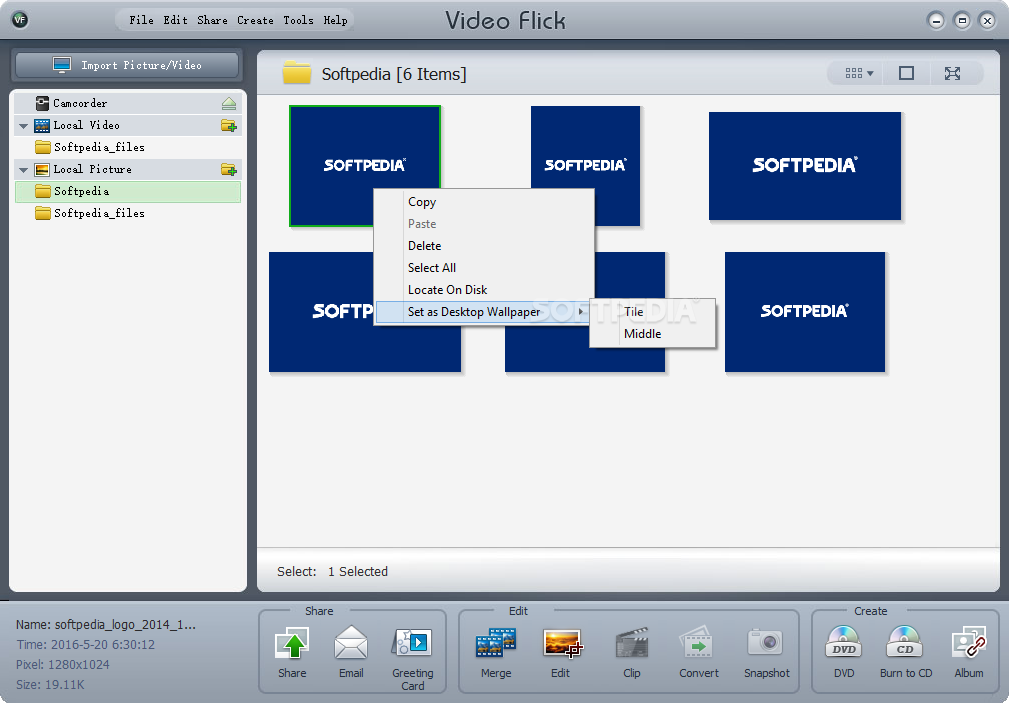Launch the Merge videos tool
The width and height of the screenshot is (1009, 703).
pos(495,644)
